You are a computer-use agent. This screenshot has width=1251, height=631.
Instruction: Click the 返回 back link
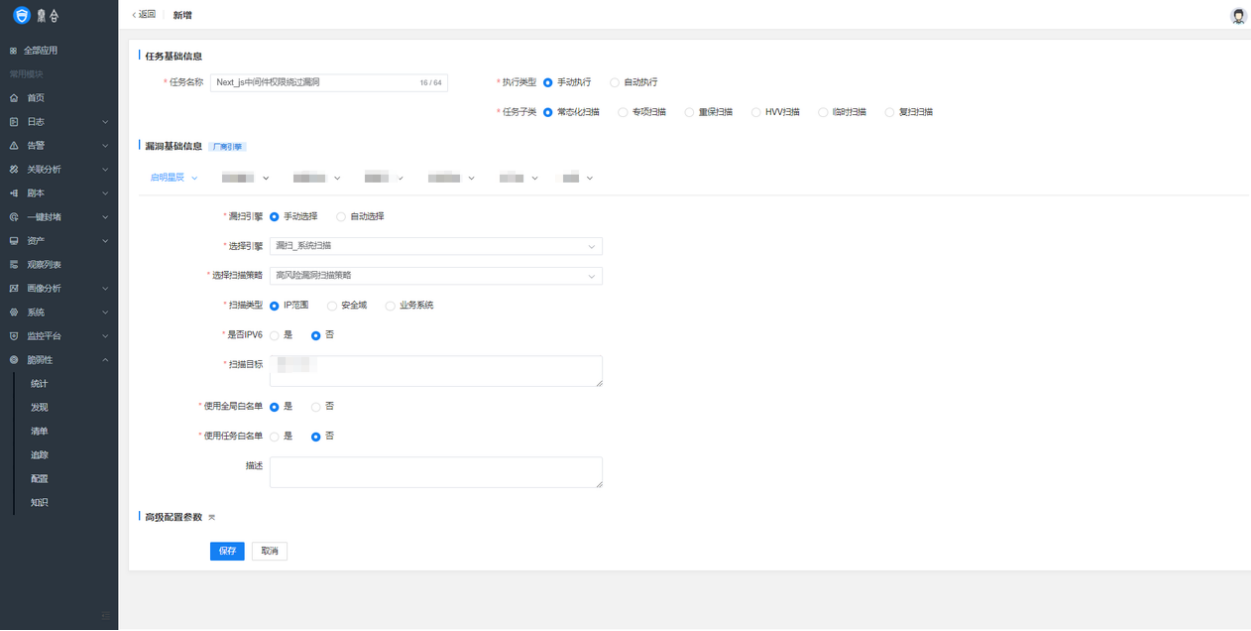tap(145, 15)
